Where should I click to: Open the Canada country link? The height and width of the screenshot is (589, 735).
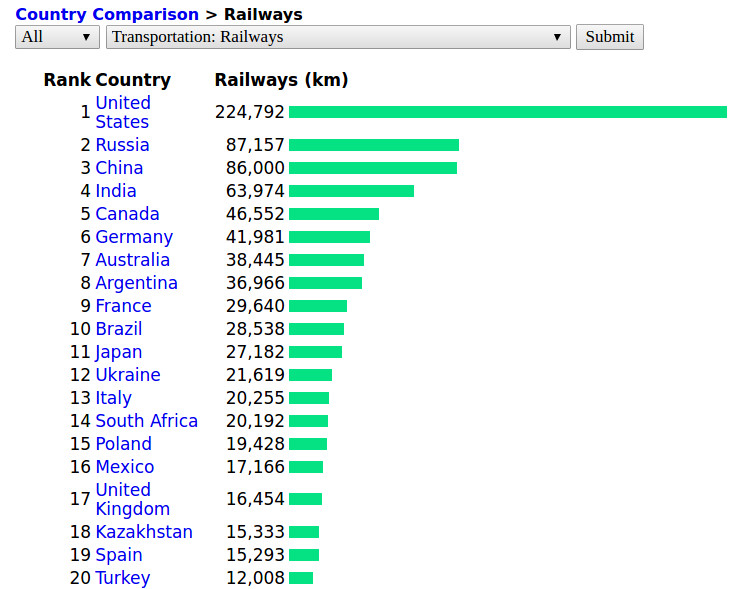tap(128, 214)
